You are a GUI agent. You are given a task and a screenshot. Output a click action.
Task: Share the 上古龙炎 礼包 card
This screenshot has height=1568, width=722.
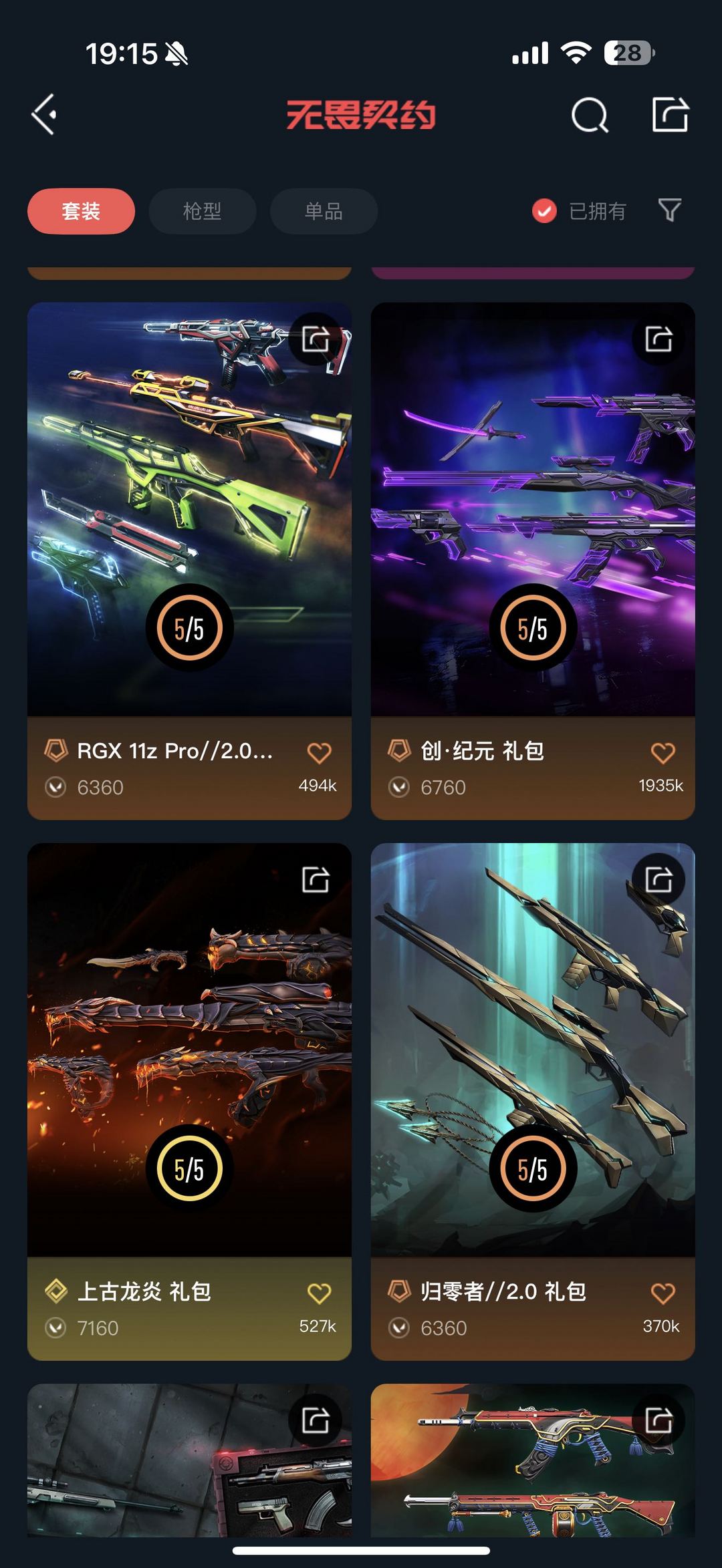point(316,879)
